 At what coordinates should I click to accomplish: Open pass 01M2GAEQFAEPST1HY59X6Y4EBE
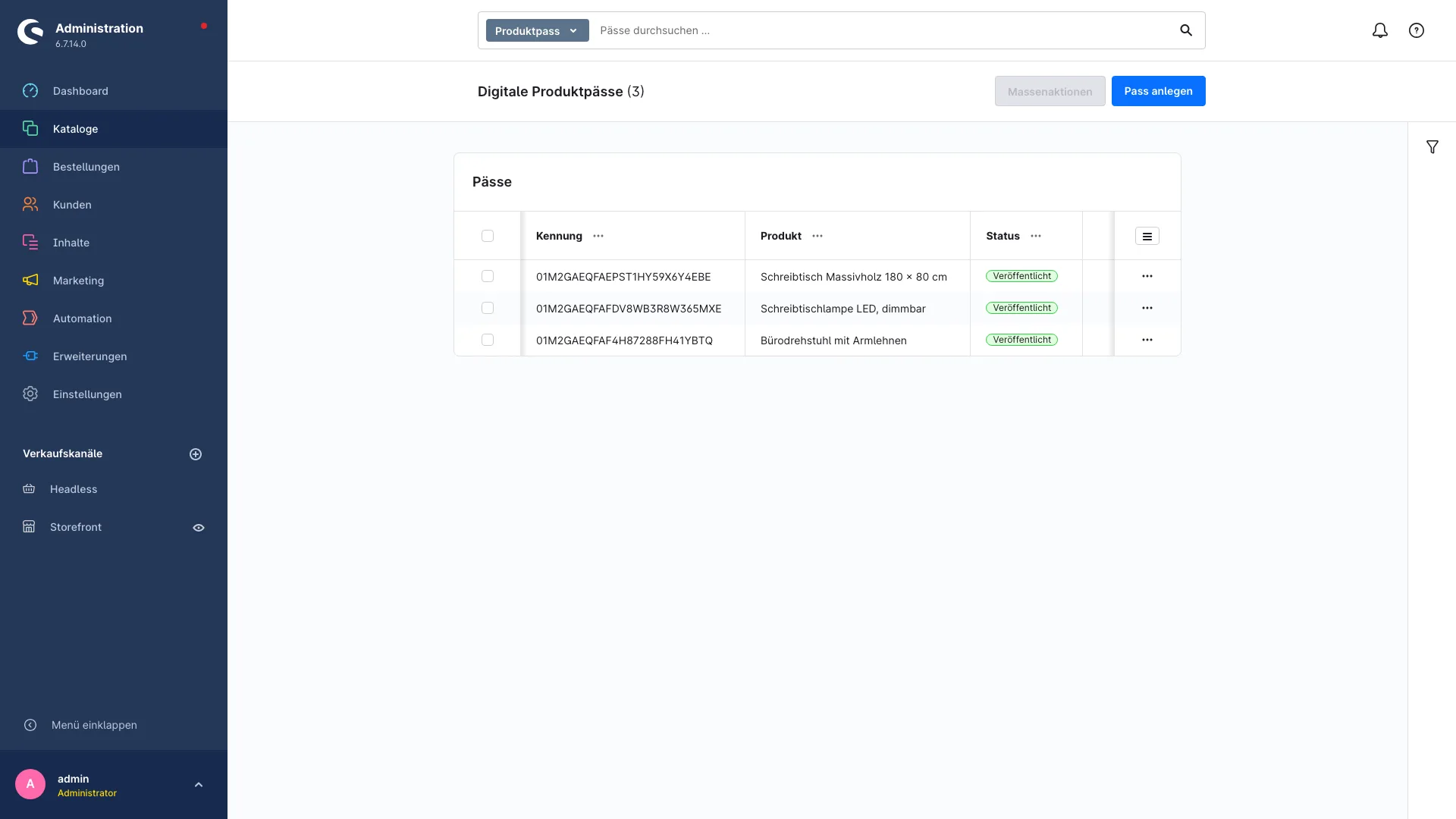click(x=623, y=277)
